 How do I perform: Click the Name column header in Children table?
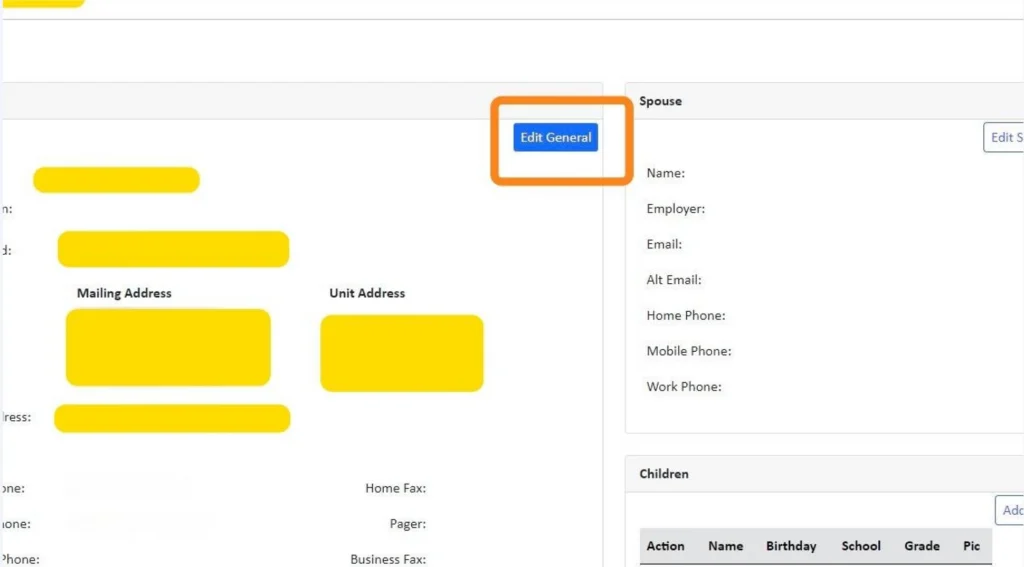pyautogui.click(x=725, y=546)
